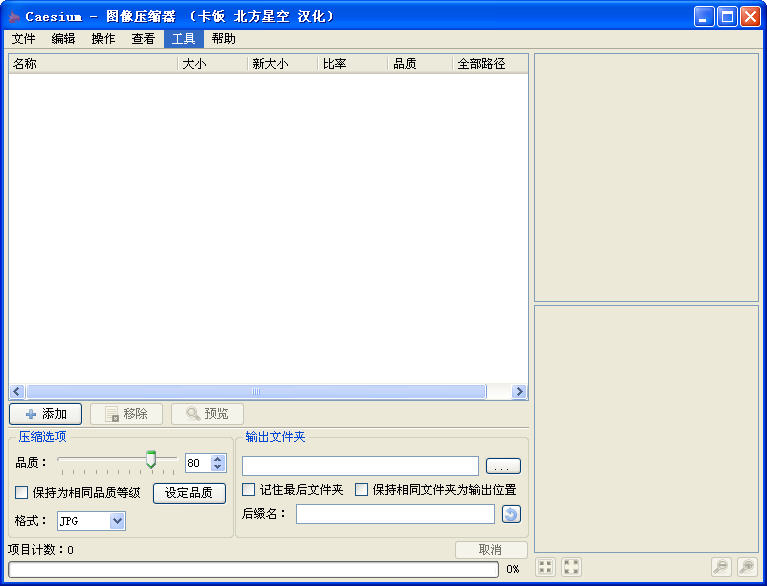Image resolution: width=767 pixels, height=586 pixels.
Task: Click the 后缀名 suffix input field
Action: (x=395, y=514)
